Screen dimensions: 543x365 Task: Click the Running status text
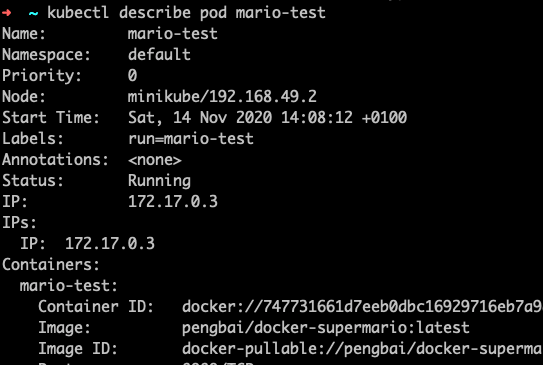click(159, 181)
